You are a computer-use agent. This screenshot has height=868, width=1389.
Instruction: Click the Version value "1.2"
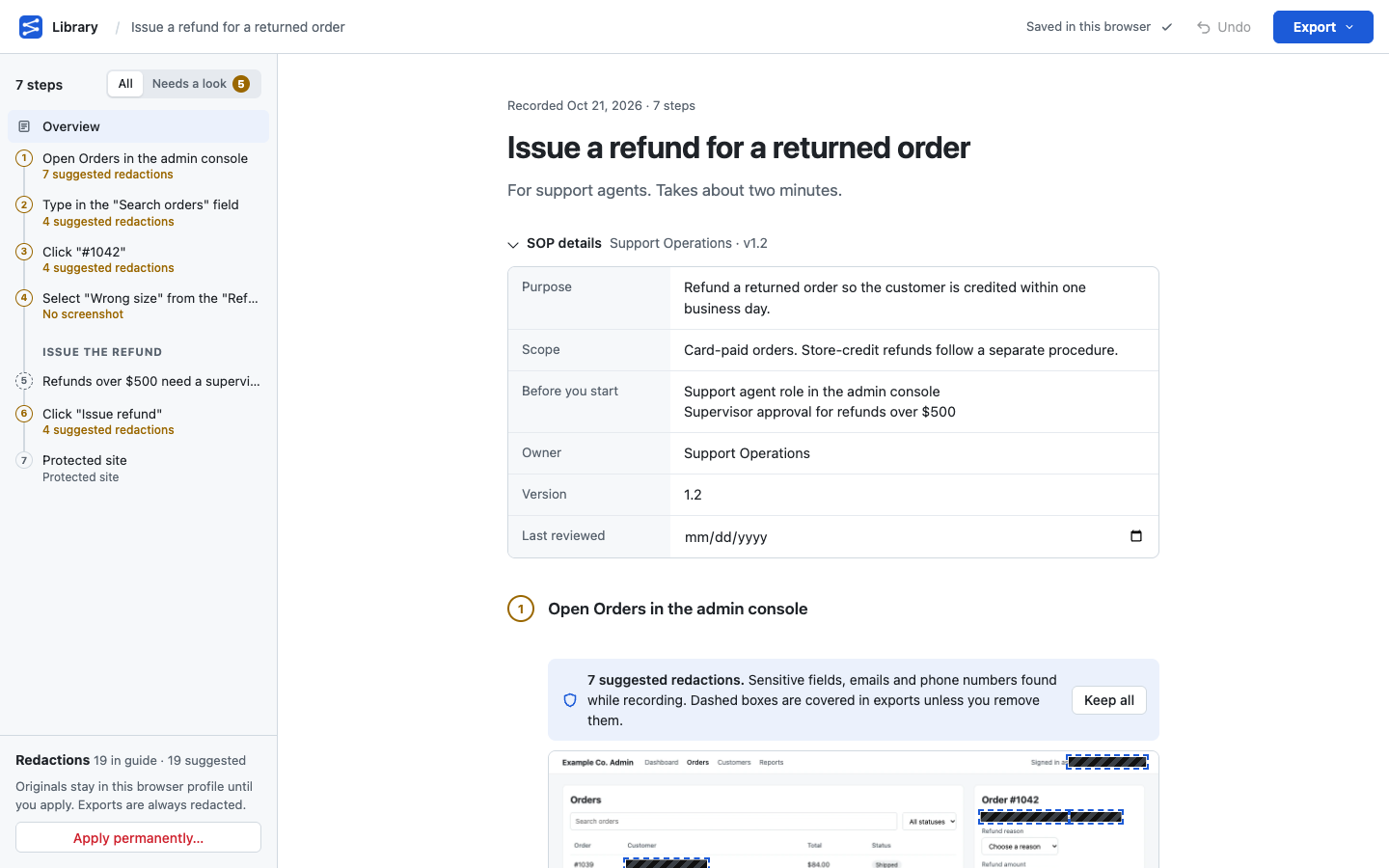click(x=693, y=495)
